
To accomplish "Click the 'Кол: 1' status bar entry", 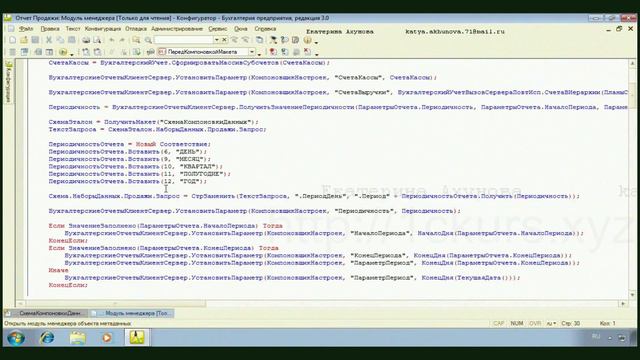I will (607, 323).
